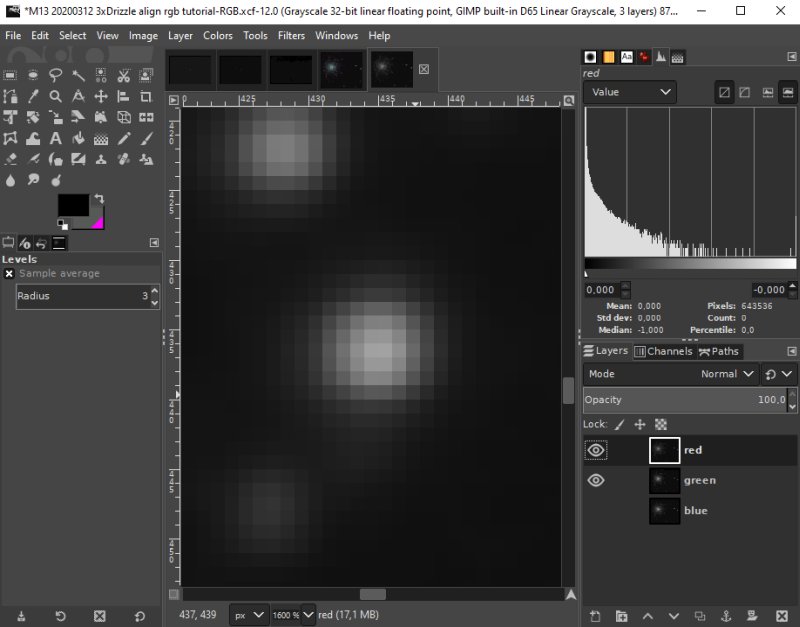Viewport: 800px width, 627px height.
Task: Select the Gradient tool
Action: (x=101, y=138)
